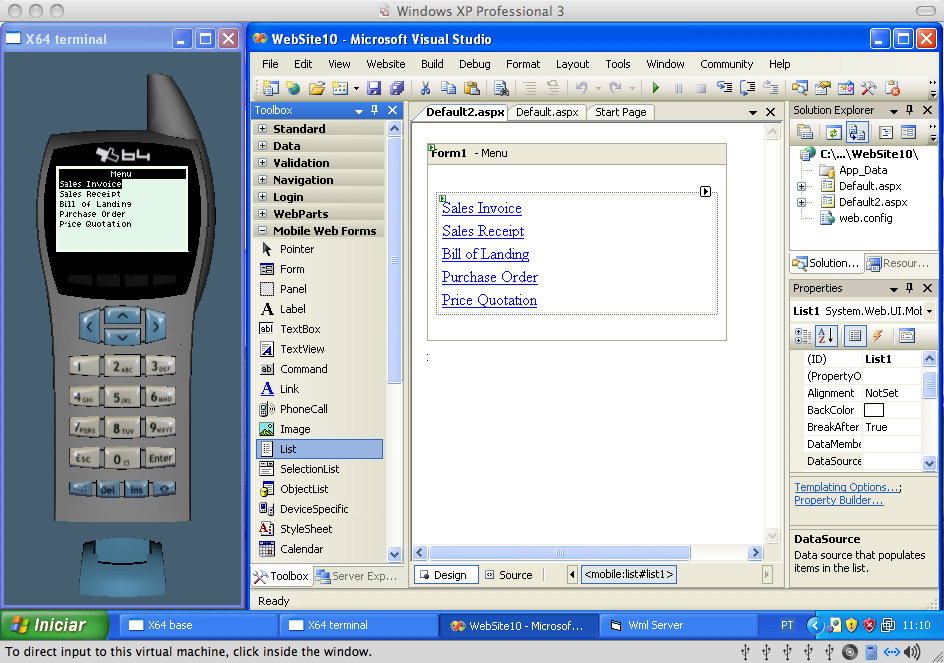Toggle auto-hide pin on Toolbox panel
This screenshot has width=944, height=663.
coord(375,110)
